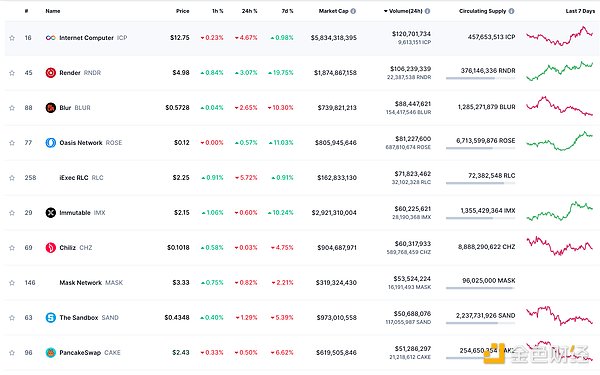Star Internet Computer to add to watchlist
The height and width of the screenshot is (375, 600).
[x=12, y=38]
